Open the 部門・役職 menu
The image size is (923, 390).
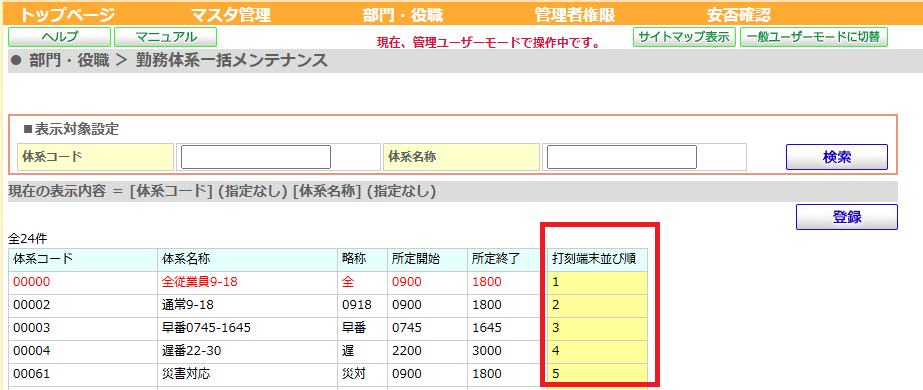pos(403,15)
